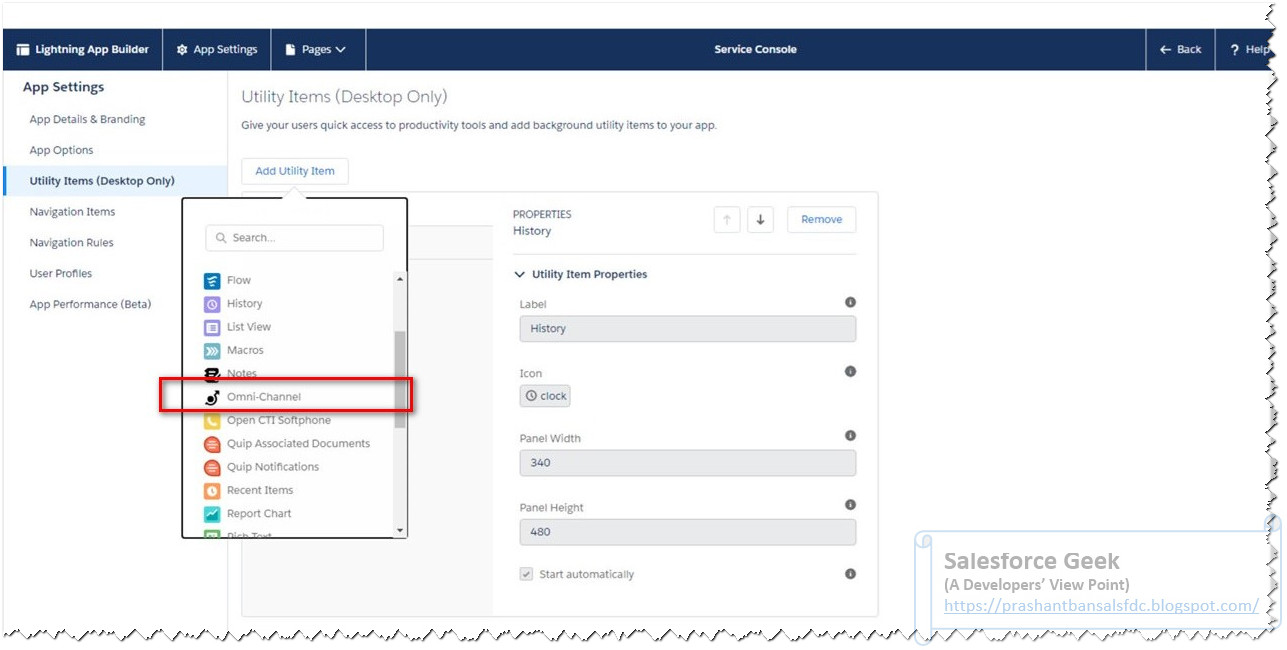Click the Lightning App Builder logo icon
This screenshot has height=650, width=1287.
point(23,50)
